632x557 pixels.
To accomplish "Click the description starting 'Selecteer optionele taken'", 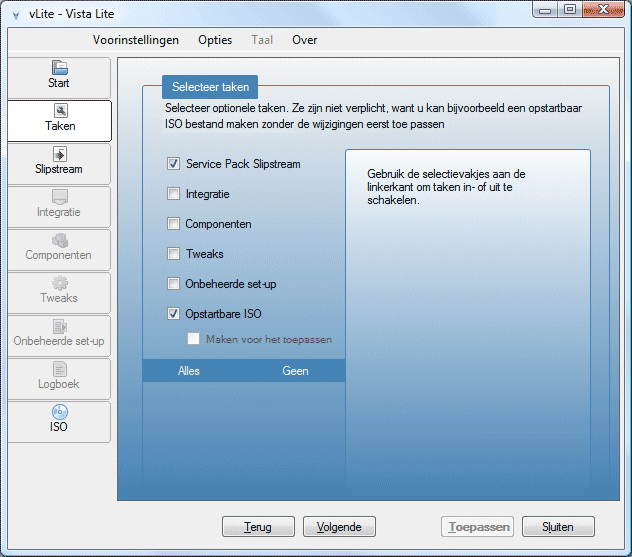I will pyautogui.click(x=373, y=116).
